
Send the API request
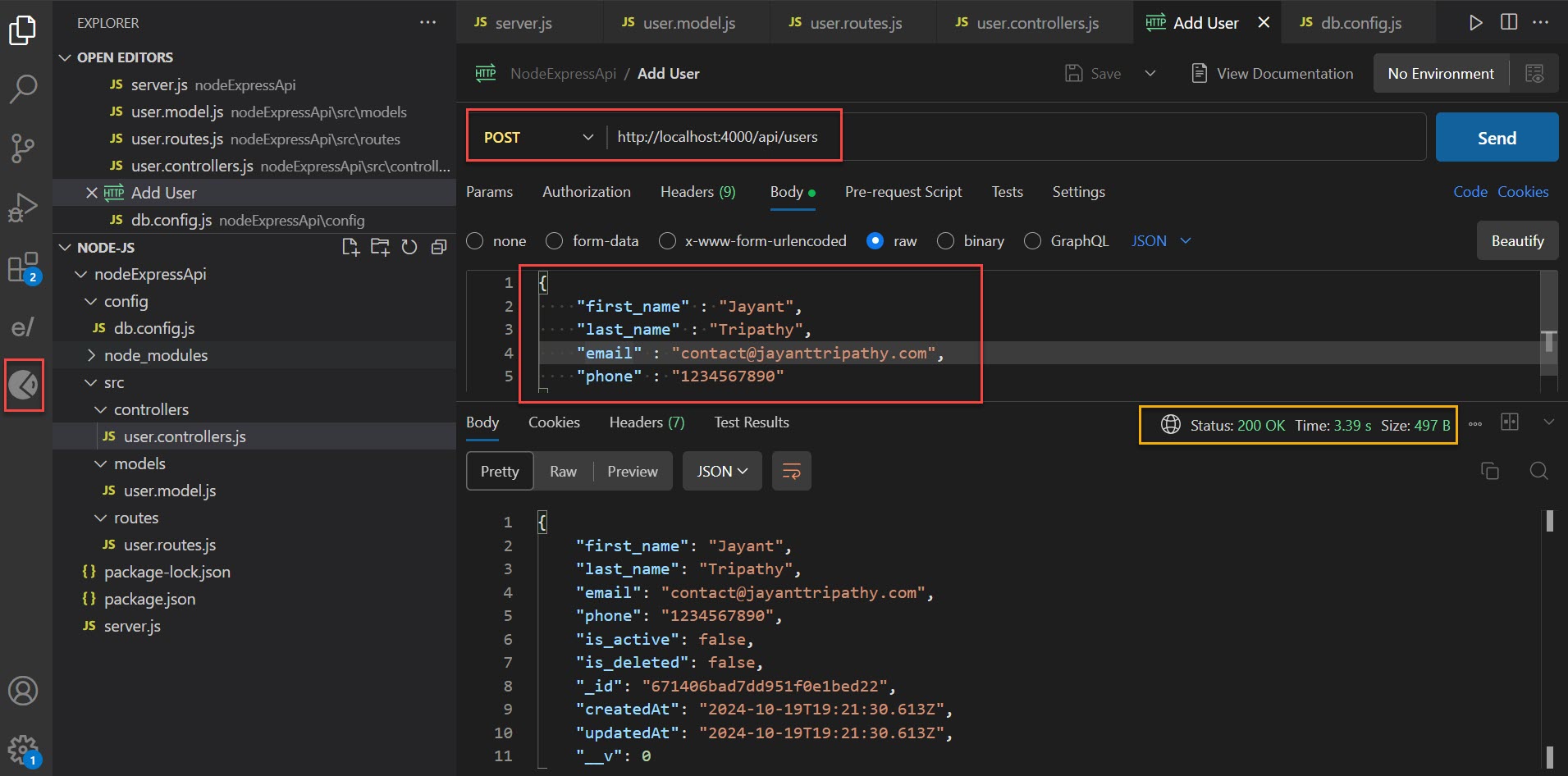[x=1496, y=138]
